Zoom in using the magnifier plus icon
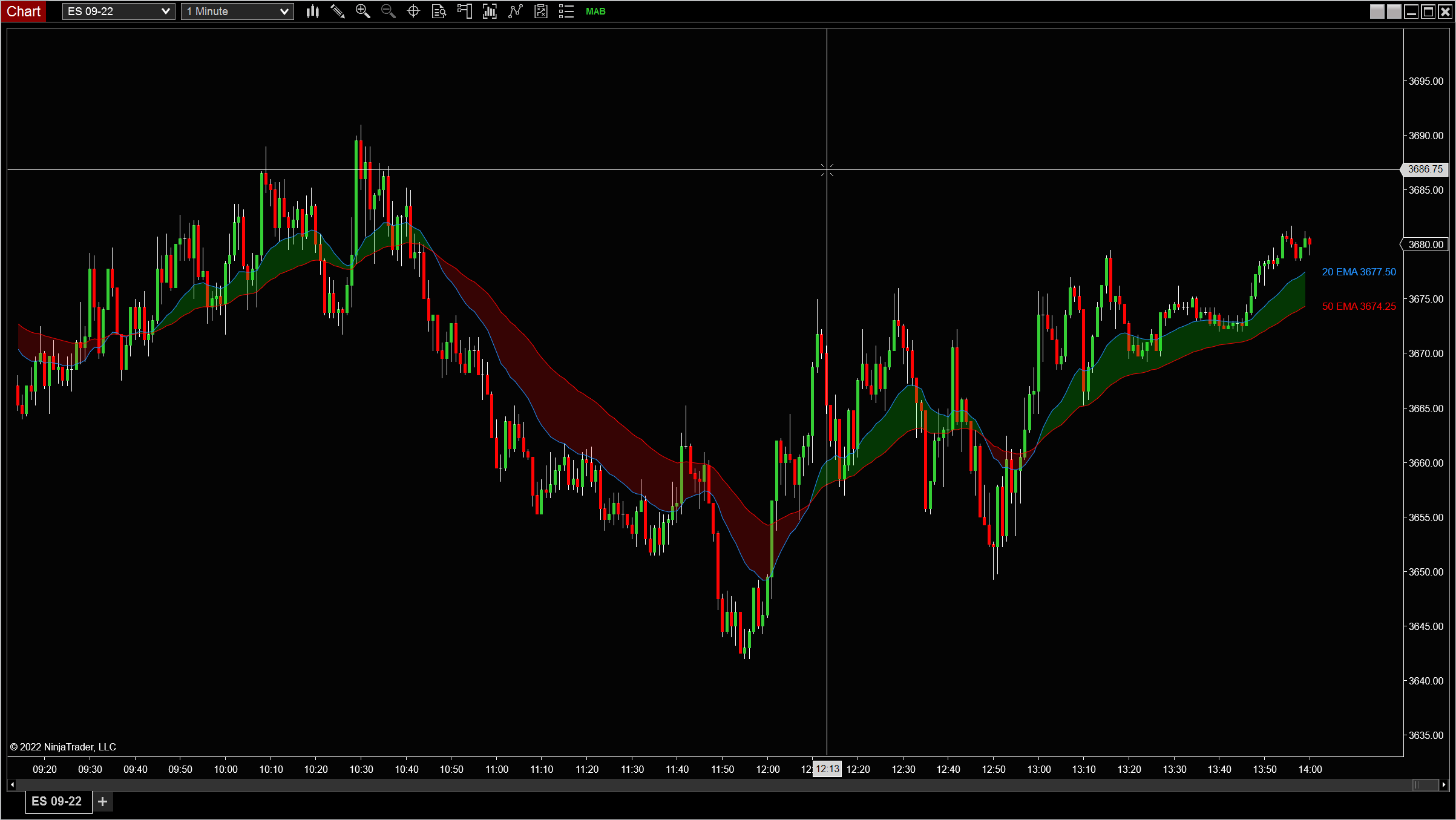 pyautogui.click(x=363, y=11)
